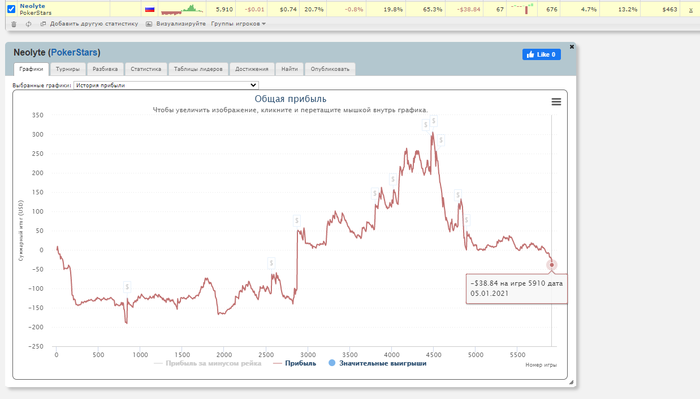Viewport: 700px width, 399px height.
Task: Click the $ win marker near game 2850
Action: tap(297, 220)
